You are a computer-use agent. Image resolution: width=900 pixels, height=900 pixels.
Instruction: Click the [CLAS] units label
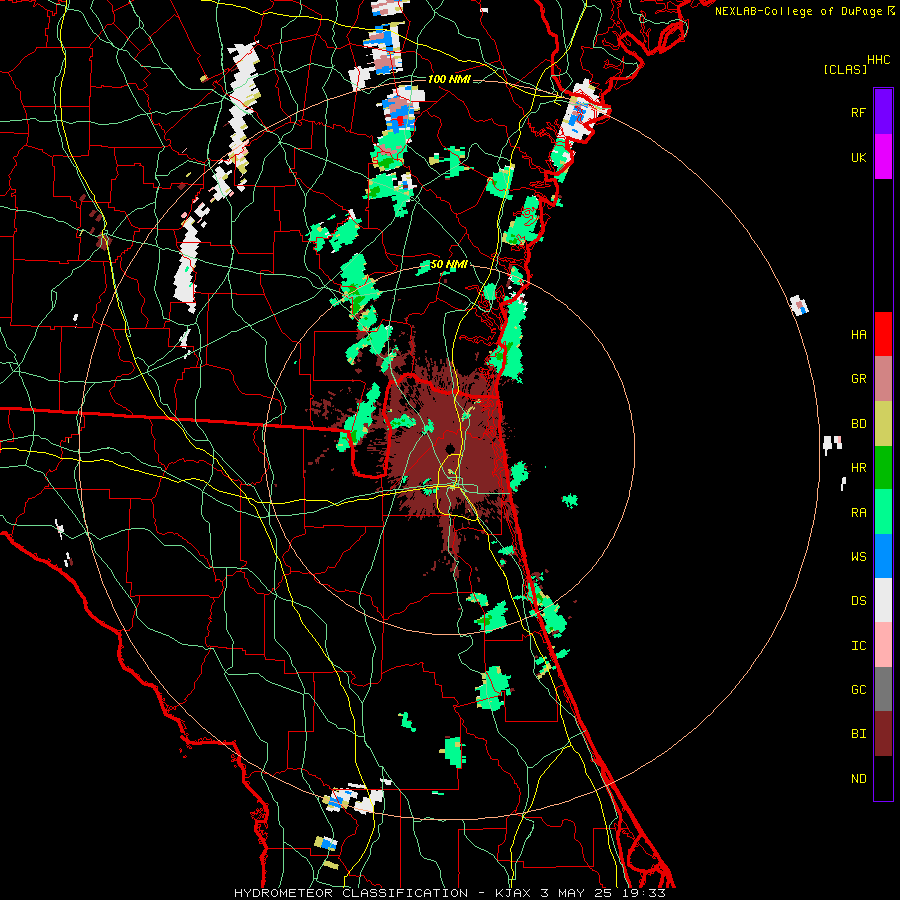point(845,69)
